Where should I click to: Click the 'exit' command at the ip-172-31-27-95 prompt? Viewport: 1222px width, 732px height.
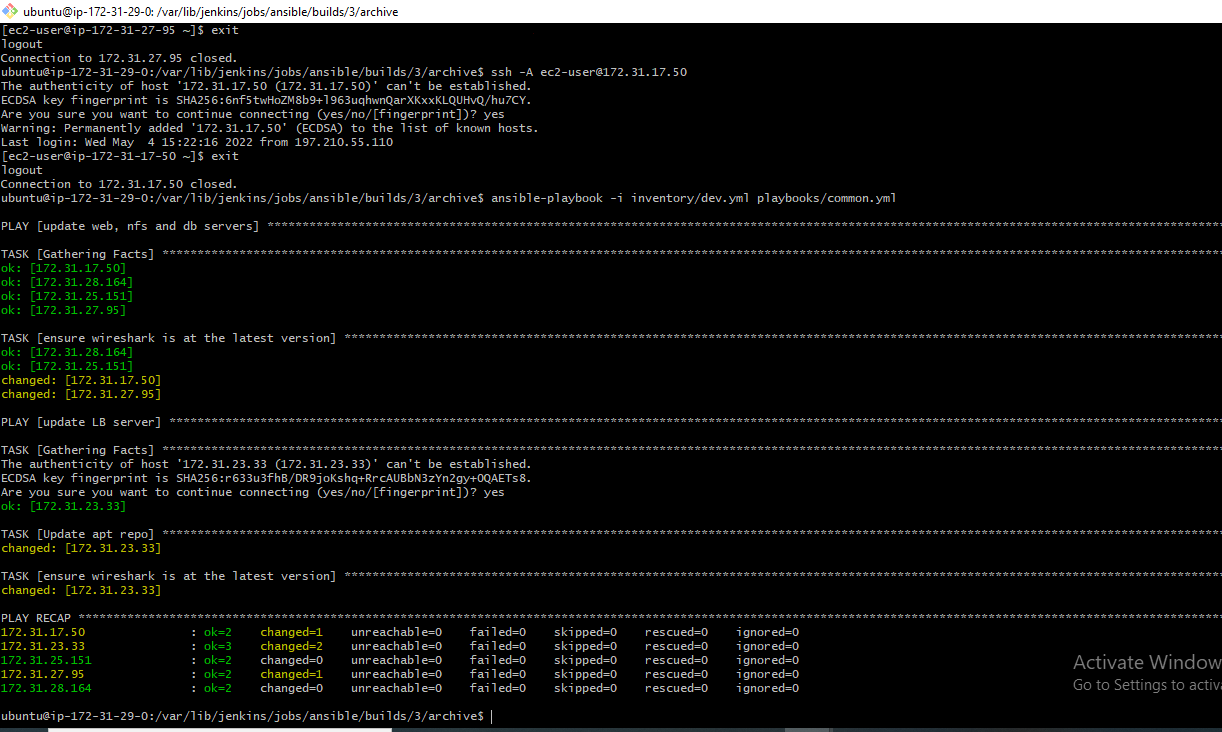[x=225, y=30]
